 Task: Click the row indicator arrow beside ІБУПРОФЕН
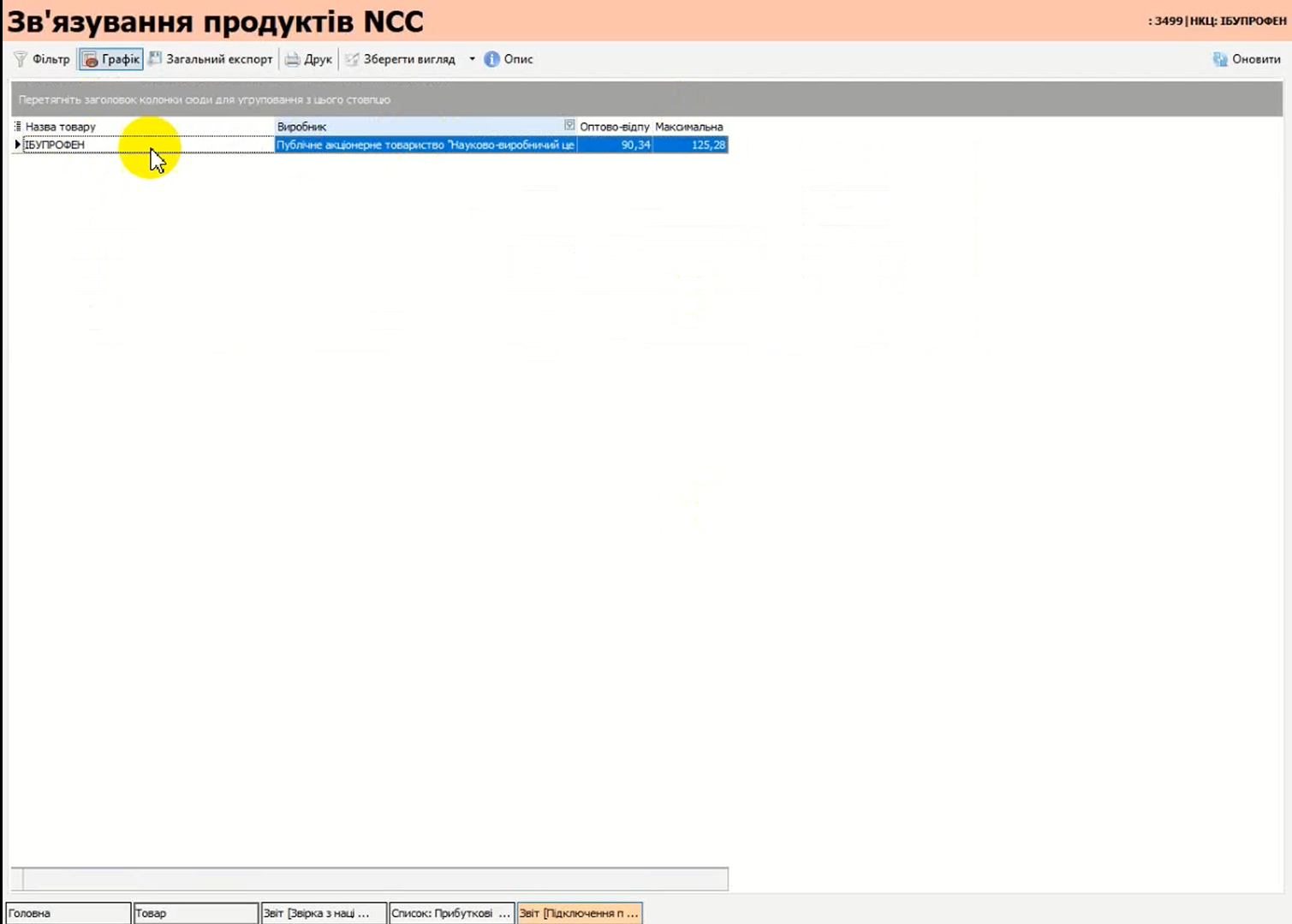click(x=17, y=145)
